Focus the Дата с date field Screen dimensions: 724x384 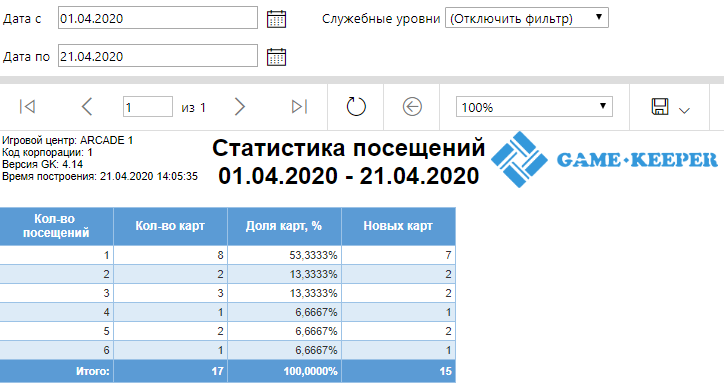158,18
